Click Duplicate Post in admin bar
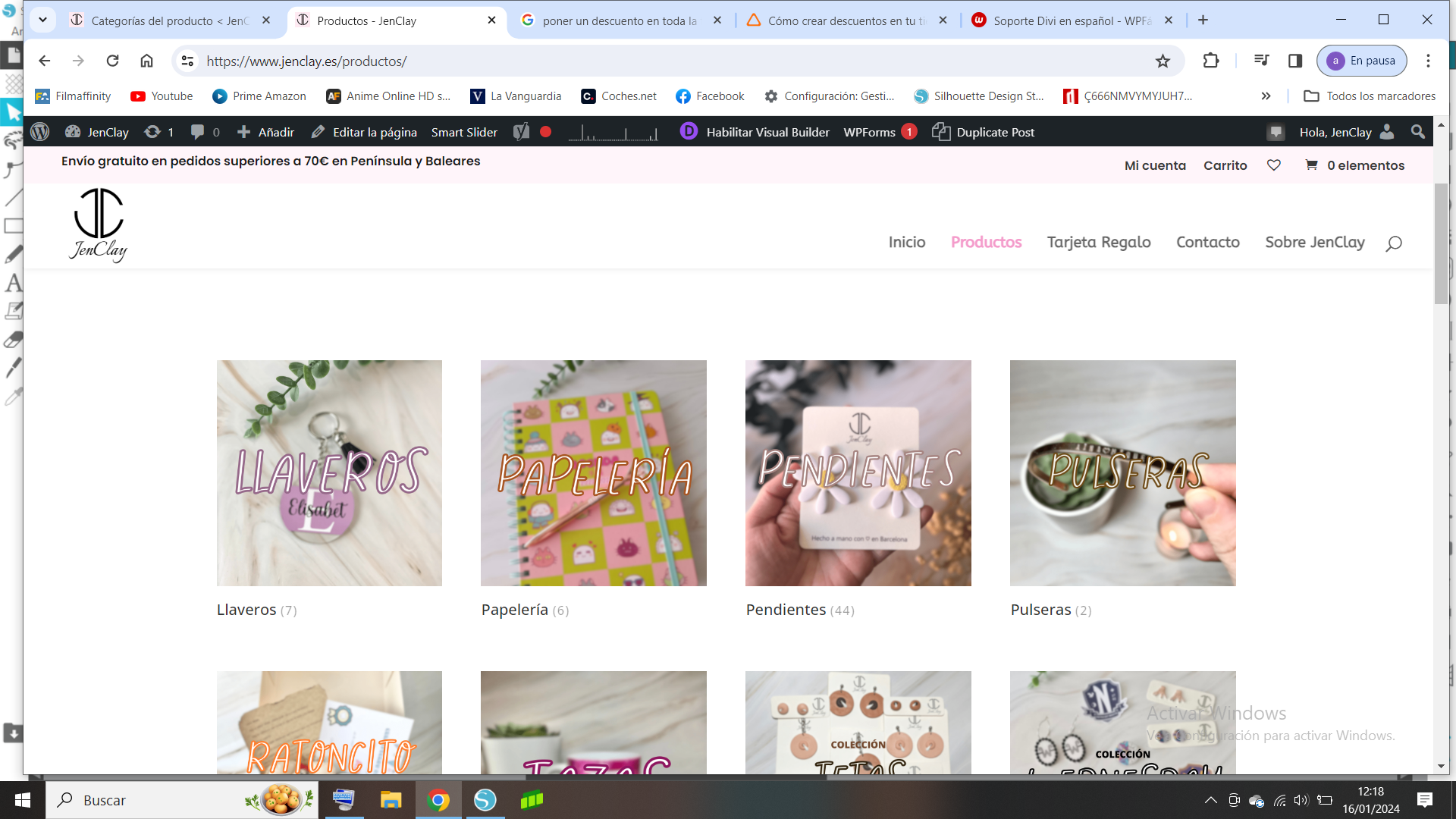 coord(984,132)
